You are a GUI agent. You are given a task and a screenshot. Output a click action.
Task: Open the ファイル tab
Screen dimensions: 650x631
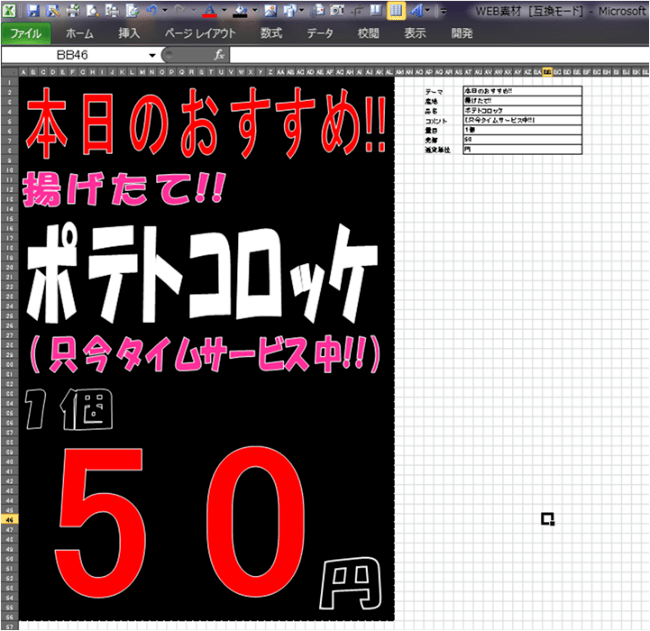tap(26, 33)
